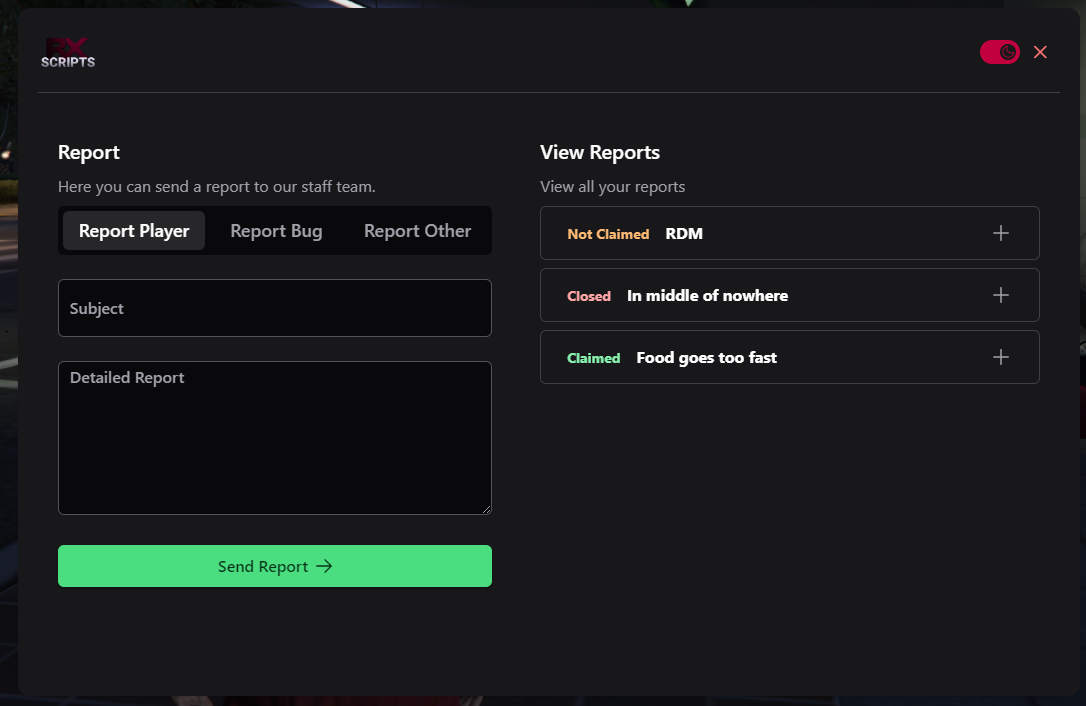Focus the Subject input field

pos(275,308)
